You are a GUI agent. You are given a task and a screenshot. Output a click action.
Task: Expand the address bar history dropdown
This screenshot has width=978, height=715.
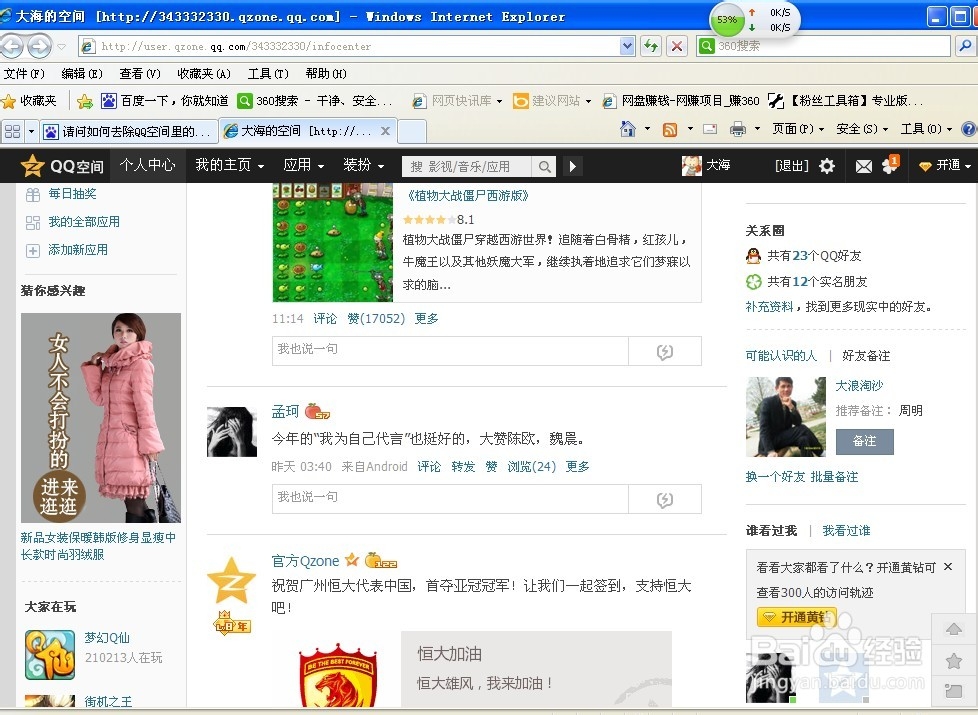click(x=627, y=46)
